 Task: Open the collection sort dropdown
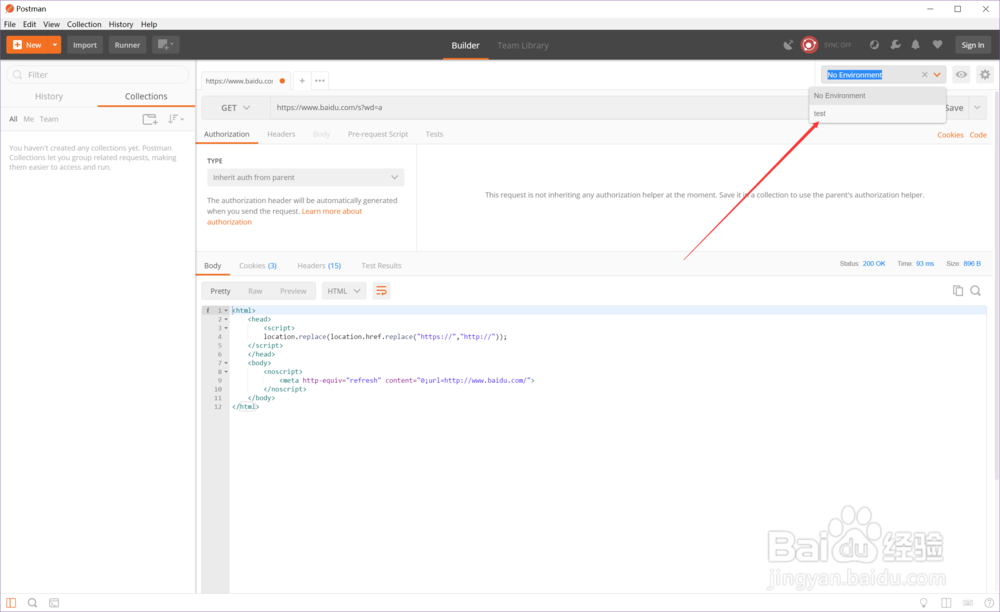coord(175,119)
